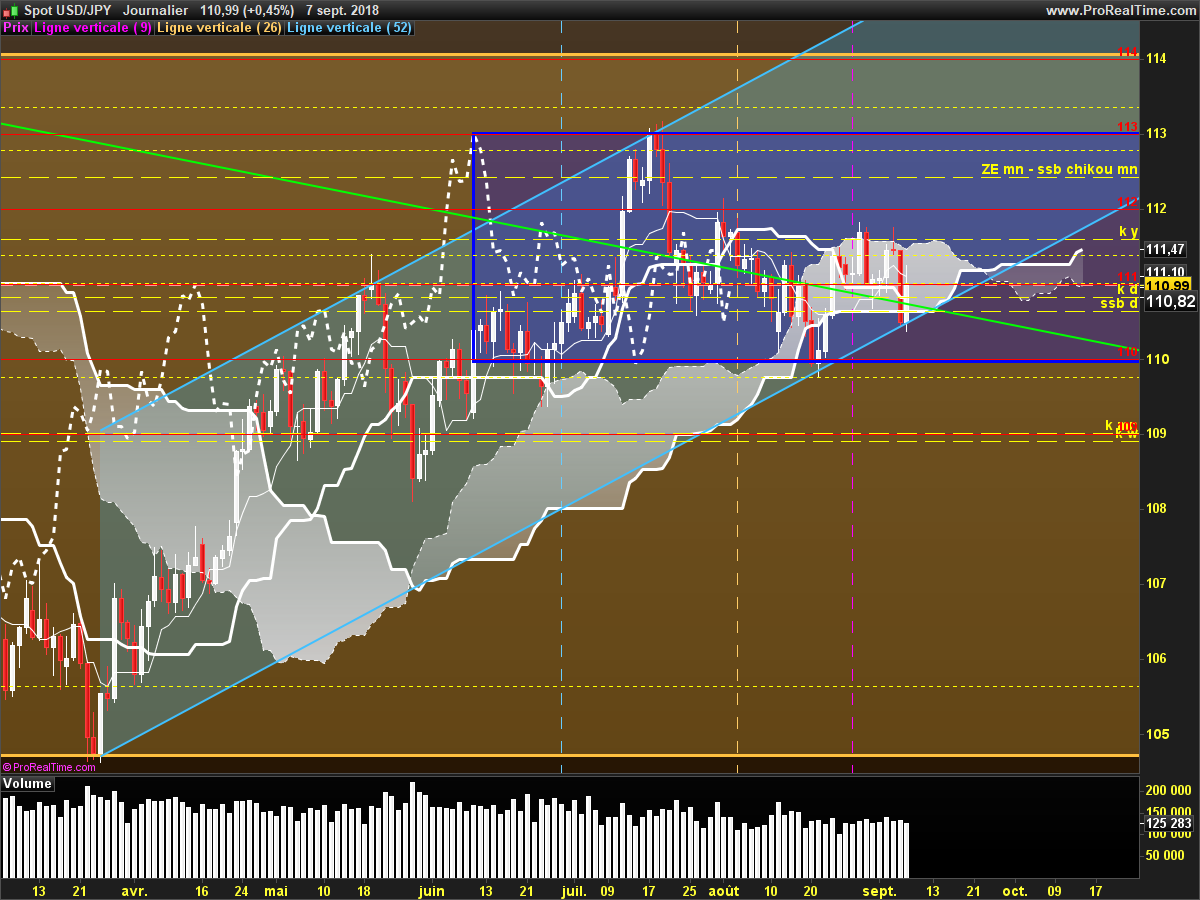
Task: Click the Journalier timeframe label
Action: (x=154, y=10)
